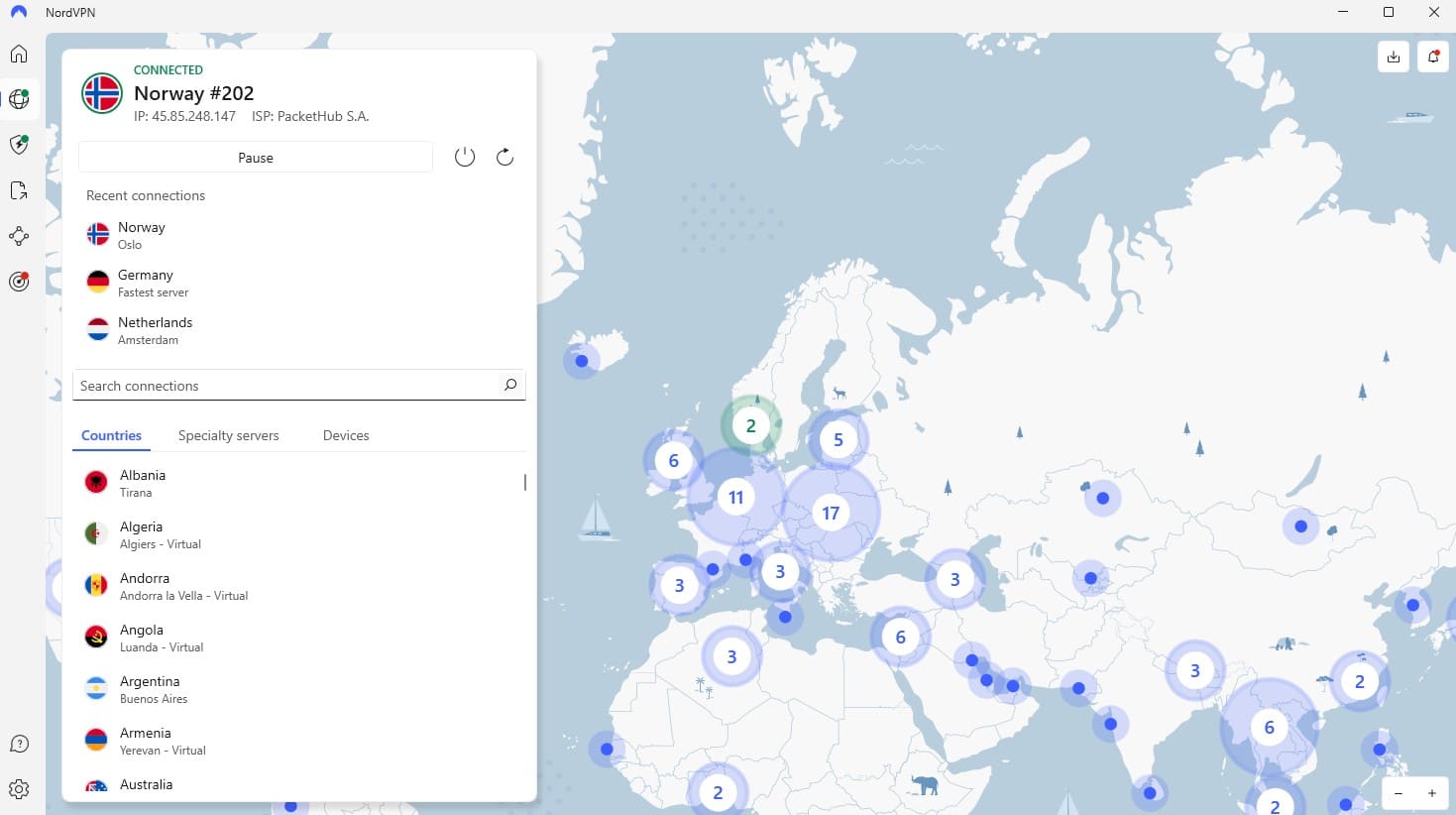Click the disconnect power icon

click(x=465, y=157)
